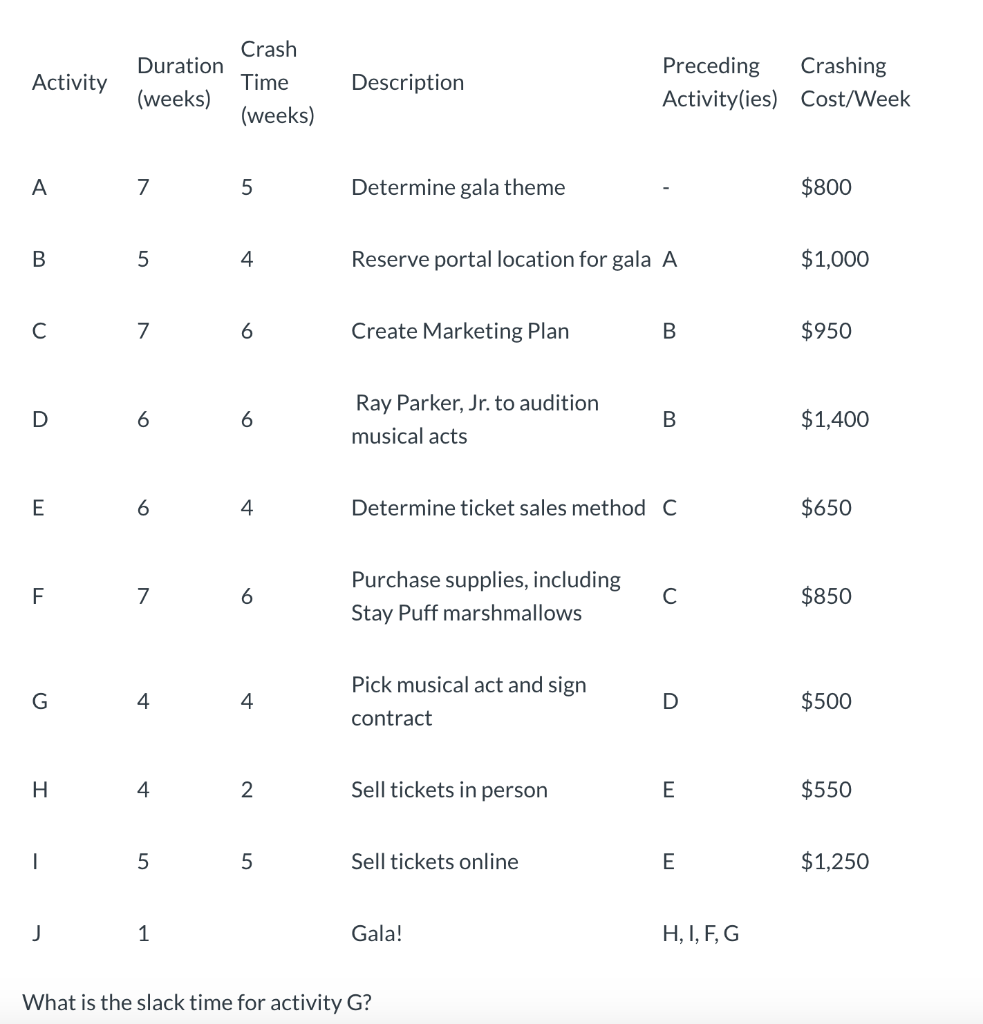Click the 'Gala!' description
This screenshot has height=1024, width=983.
(x=377, y=934)
